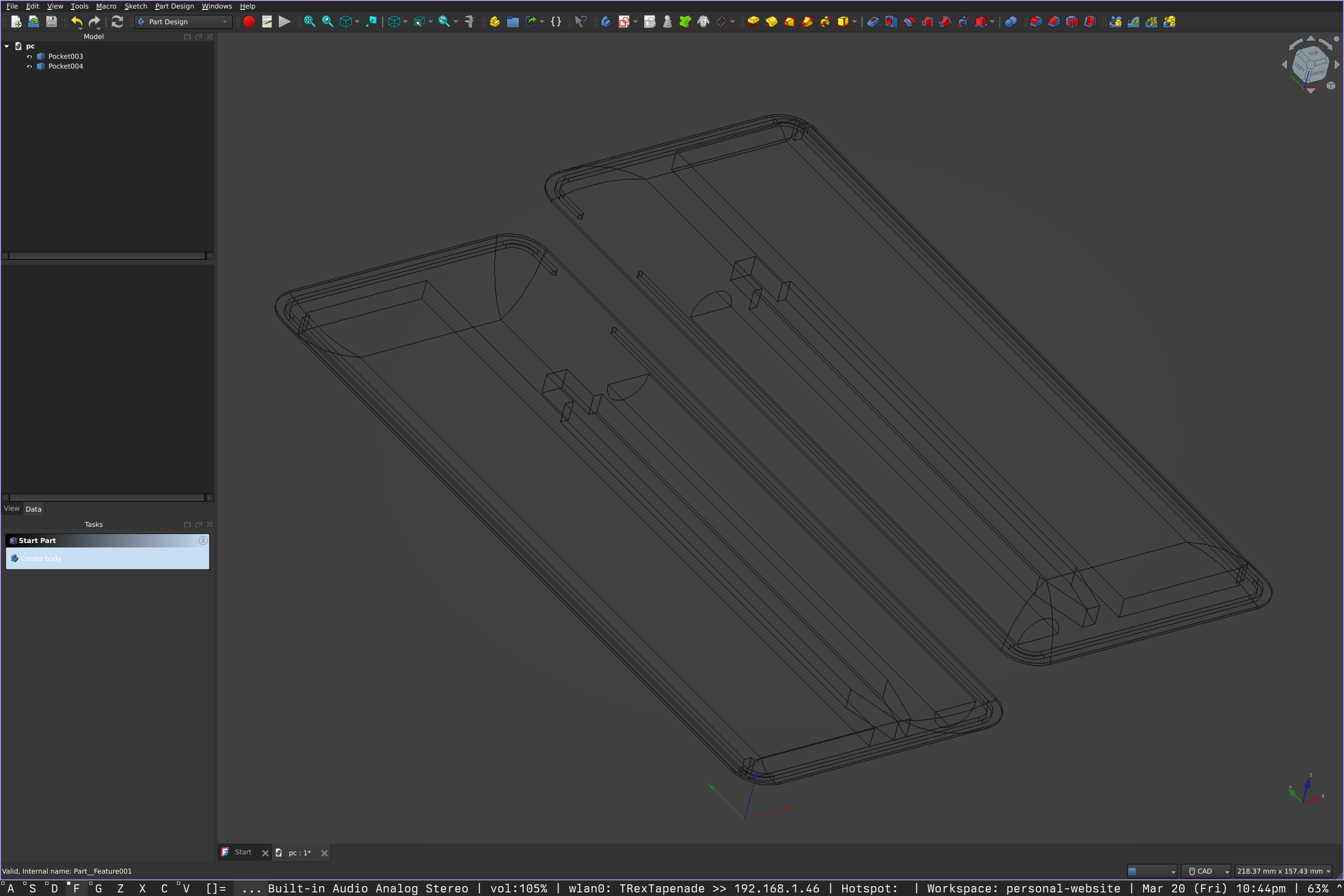Click the Fit all zoom icon

[x=309, y=22]
